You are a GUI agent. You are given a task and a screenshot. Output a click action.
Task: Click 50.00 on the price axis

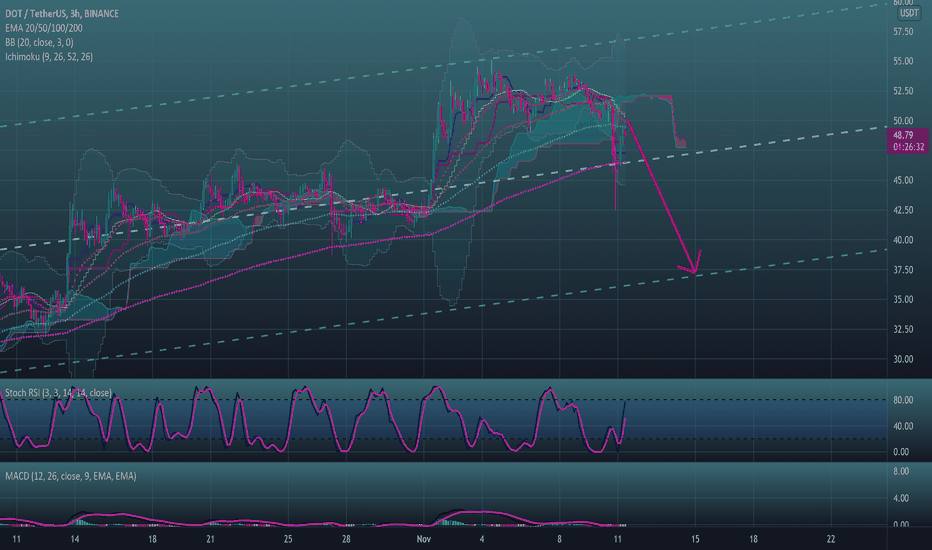point(903,121)
